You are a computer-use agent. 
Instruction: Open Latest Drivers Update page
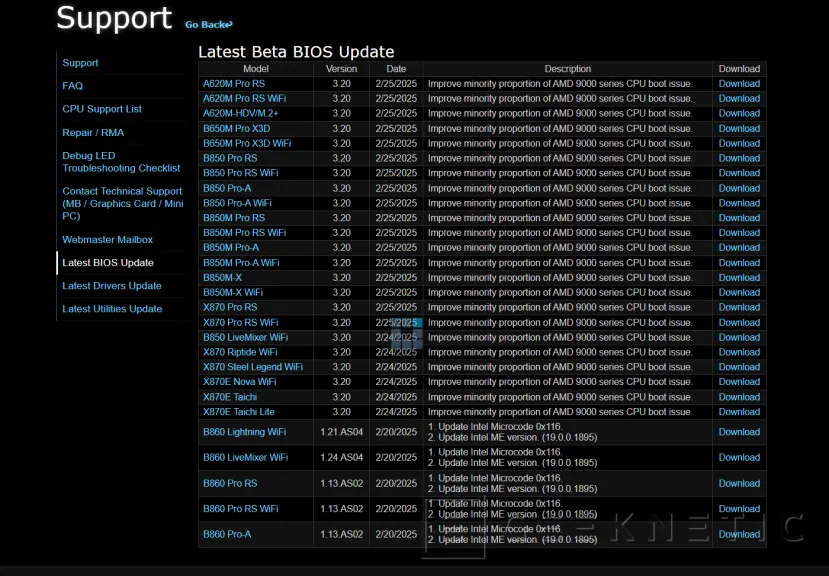[112, 286]
